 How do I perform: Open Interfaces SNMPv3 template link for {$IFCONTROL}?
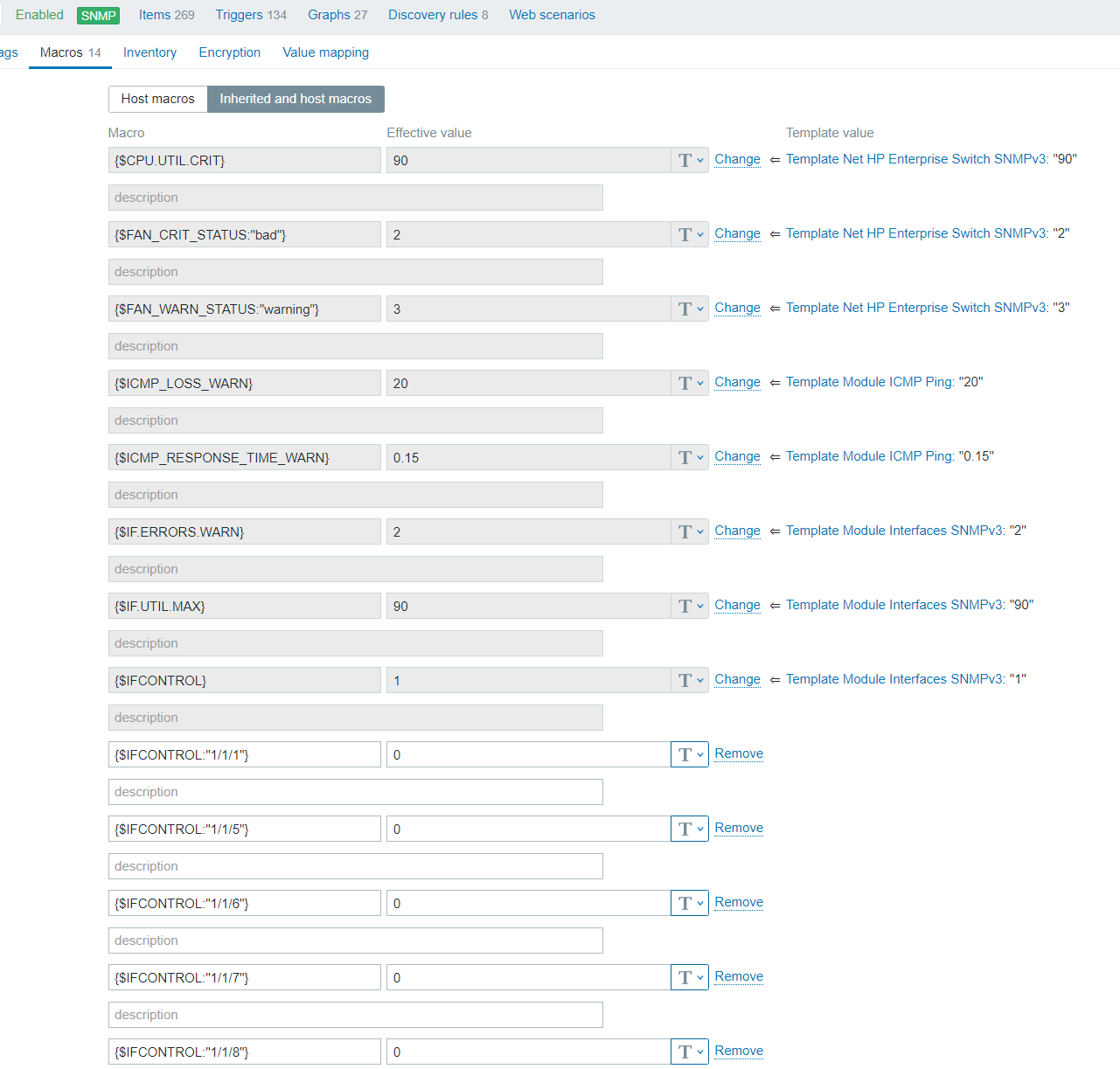pyautogui.click(x=894, y=679)
